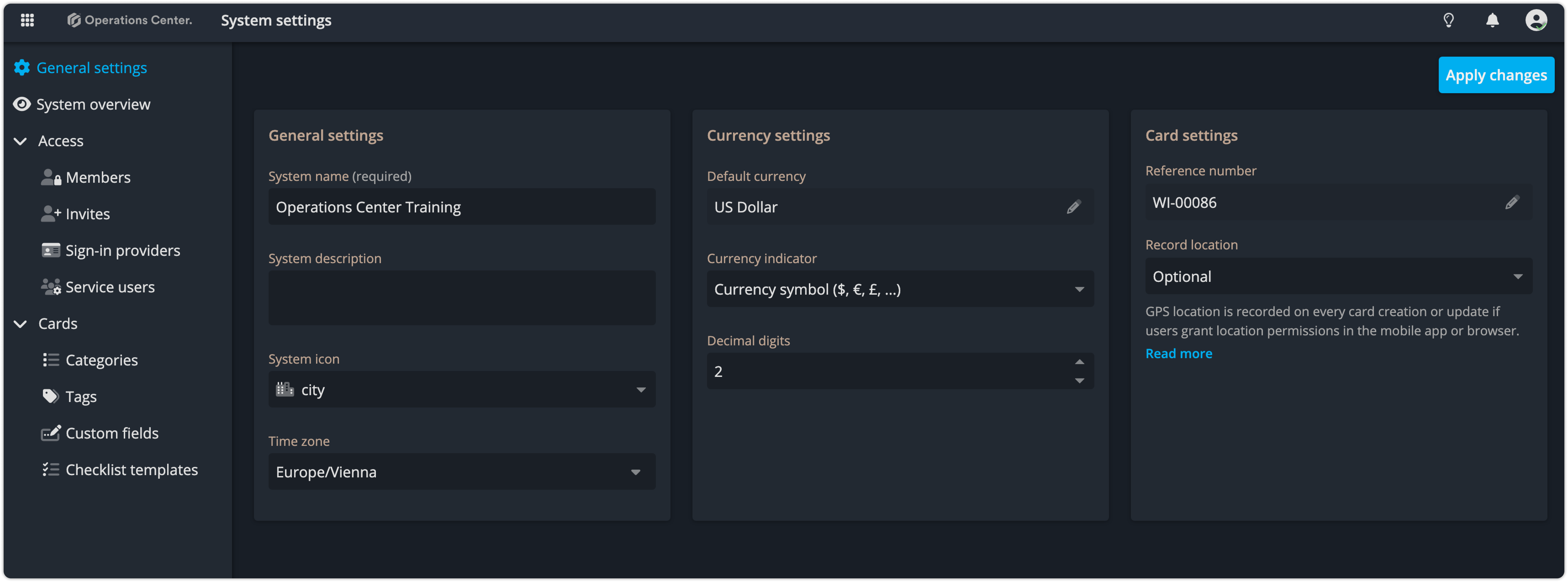Screen dimensions: 1568x582
Task: Follow the Read more link
Action: coord(1178,354)
